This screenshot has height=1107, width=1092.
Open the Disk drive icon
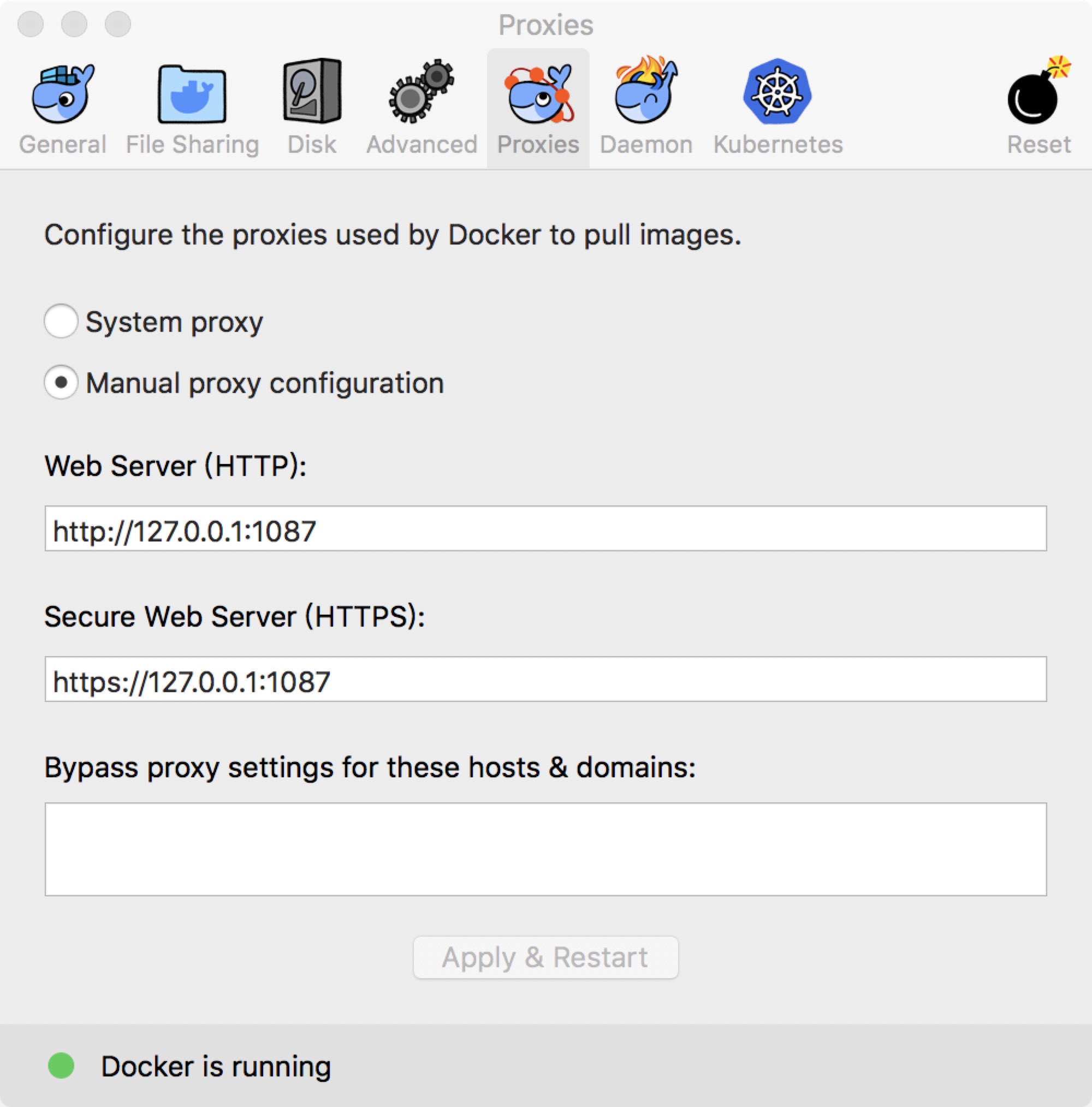point(312,91)
